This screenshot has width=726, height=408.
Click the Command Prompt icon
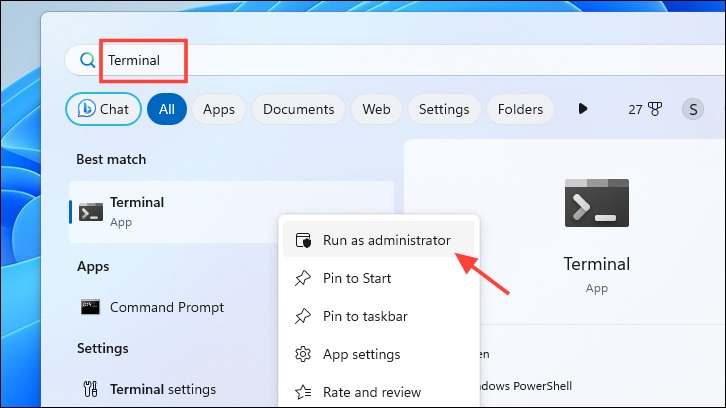coord(90,307)
